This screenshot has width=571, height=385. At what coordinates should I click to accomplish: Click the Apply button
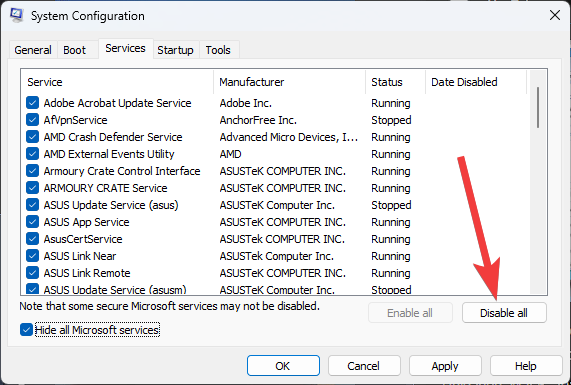445,366
